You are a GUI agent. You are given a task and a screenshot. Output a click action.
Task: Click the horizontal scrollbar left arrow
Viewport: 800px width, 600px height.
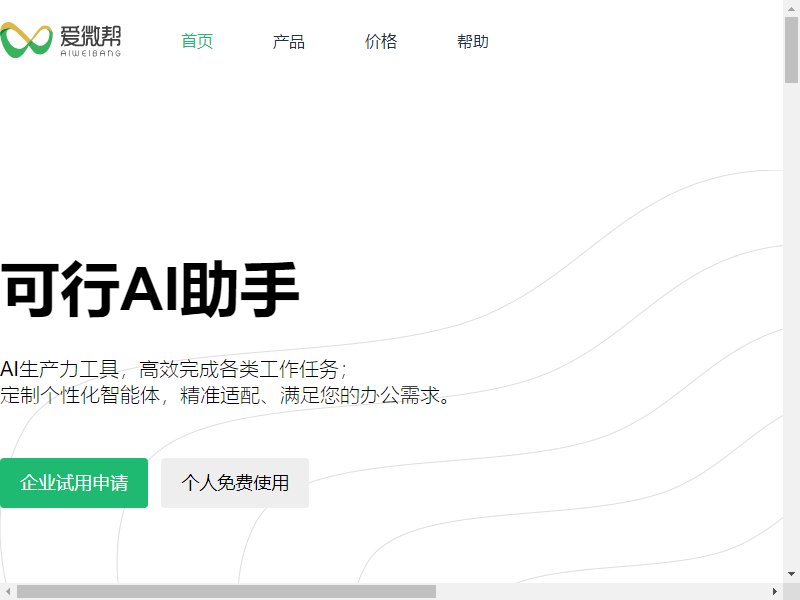[x=8, y=591]
